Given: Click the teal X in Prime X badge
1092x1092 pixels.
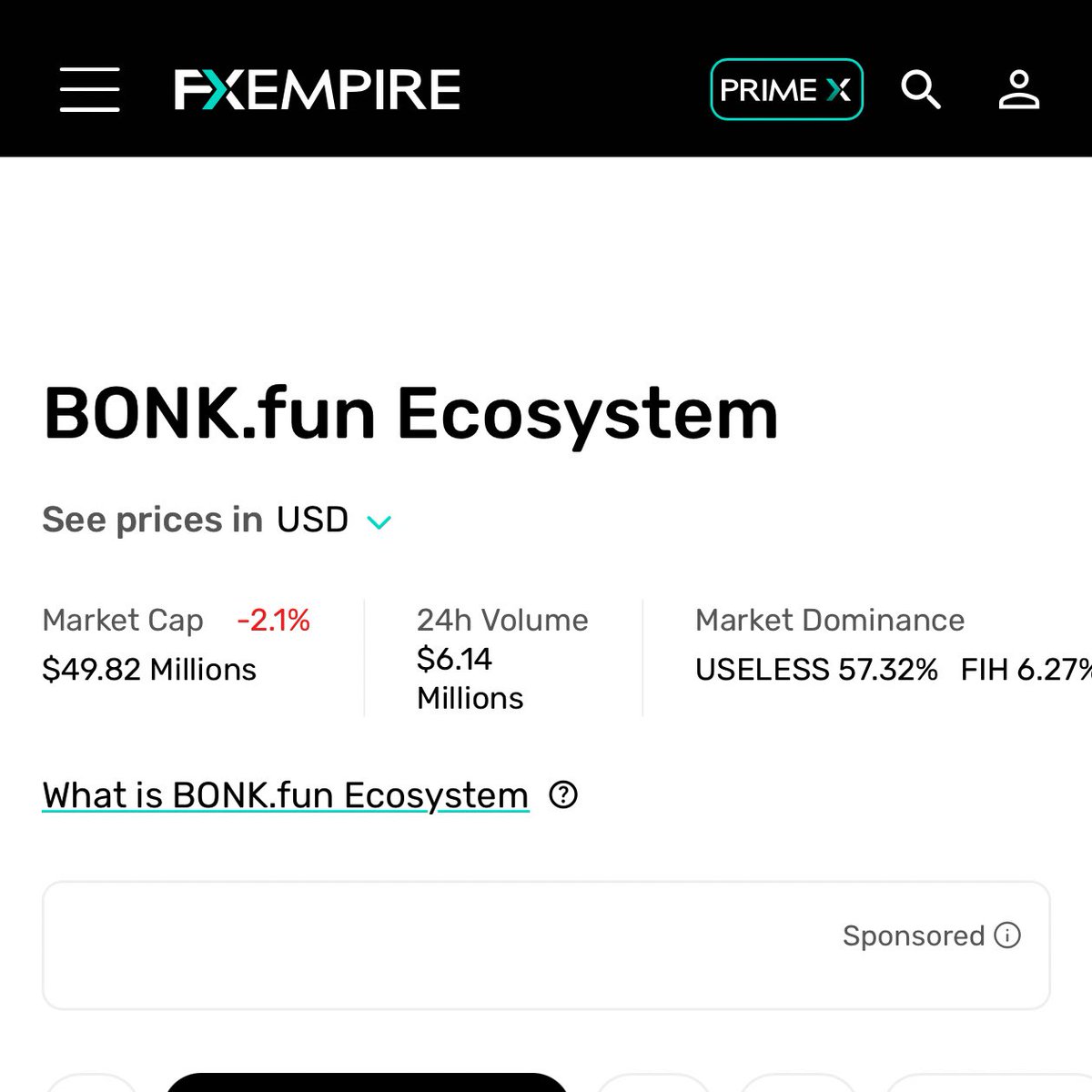Looking at the screenshot, I should pyautogui.click(x=838, y=90).
